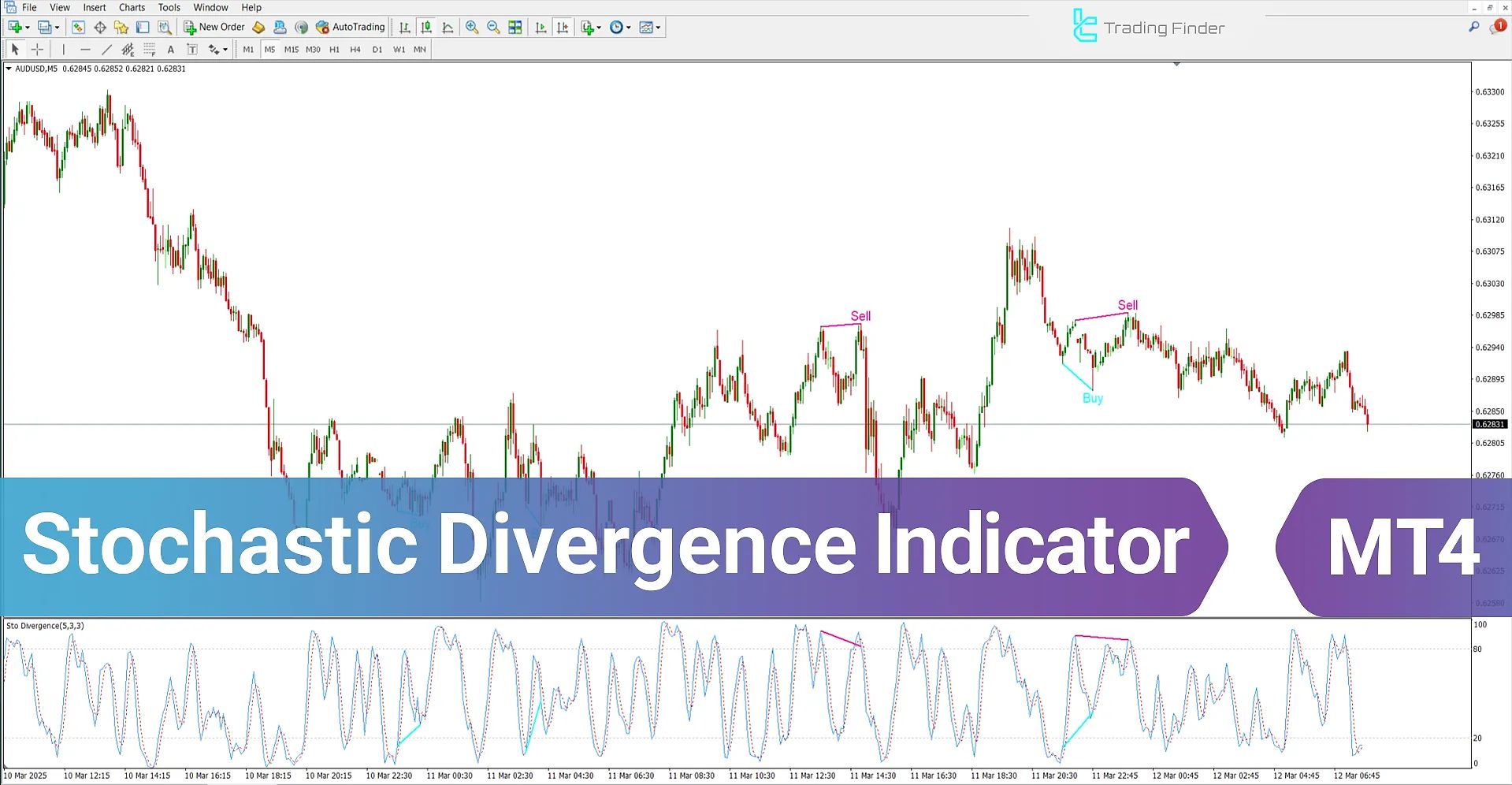
Task: Toggle AutoTrading on or off
Action: (x=350, y=28)
